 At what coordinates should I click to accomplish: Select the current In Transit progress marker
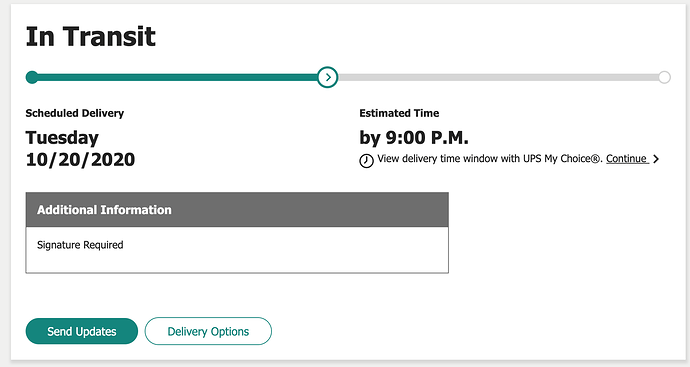click(x=327, y=77)
